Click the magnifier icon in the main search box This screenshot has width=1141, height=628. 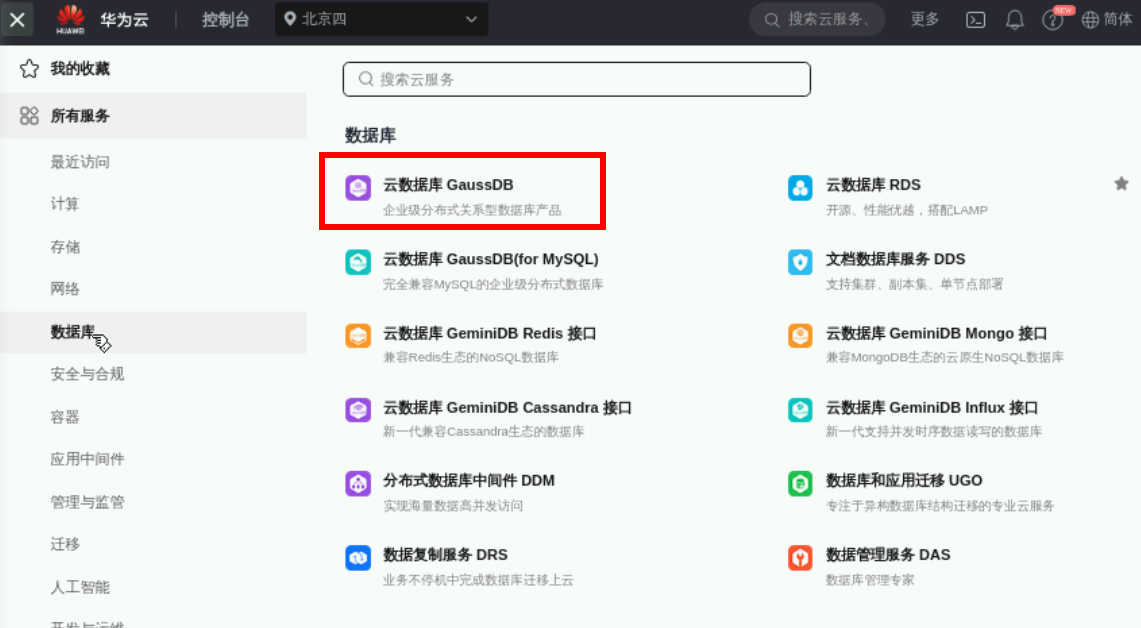(366, 79)
